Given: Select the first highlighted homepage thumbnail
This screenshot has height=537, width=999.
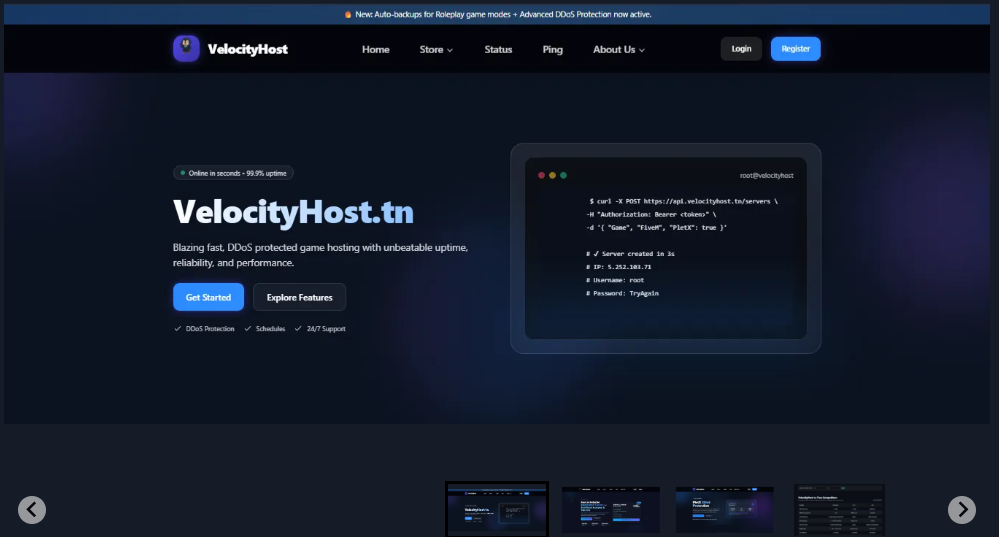Looking at the screenshot, I should tap(497, 508).
